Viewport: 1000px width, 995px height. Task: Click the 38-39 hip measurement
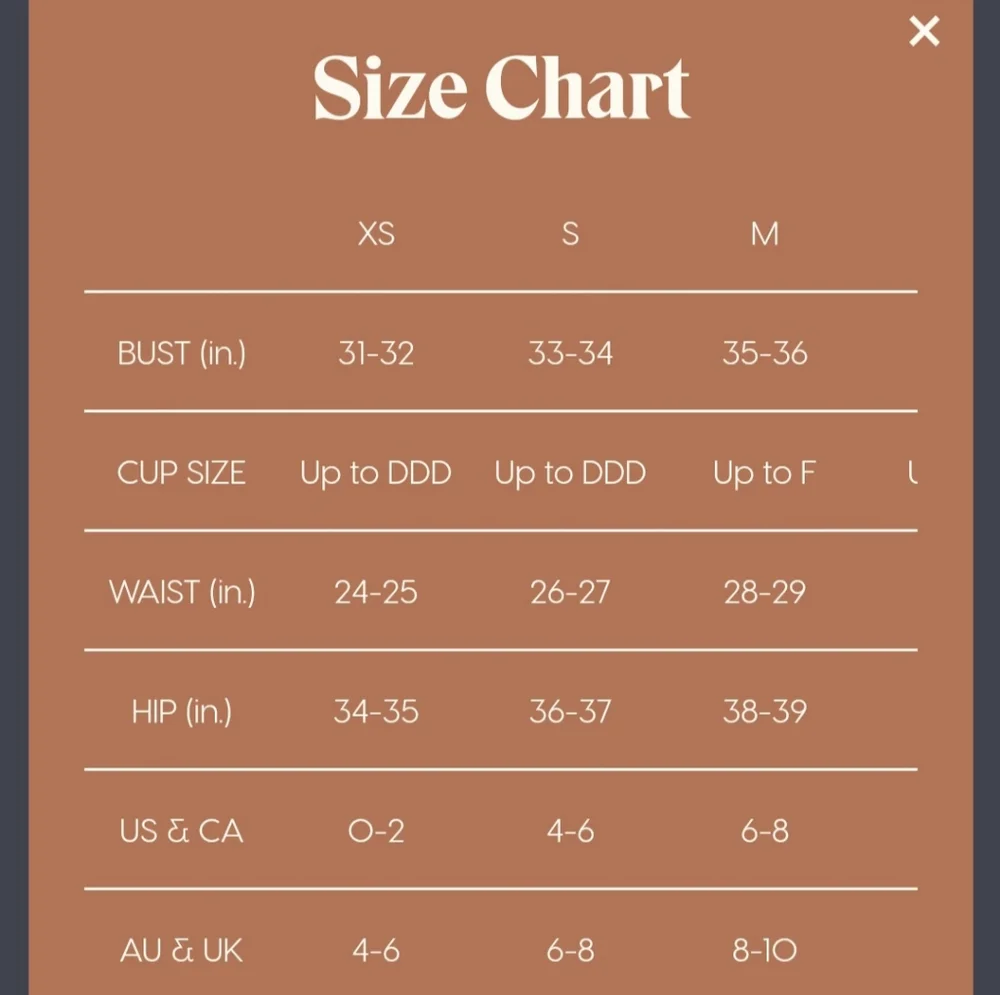[x=764, y=711]
